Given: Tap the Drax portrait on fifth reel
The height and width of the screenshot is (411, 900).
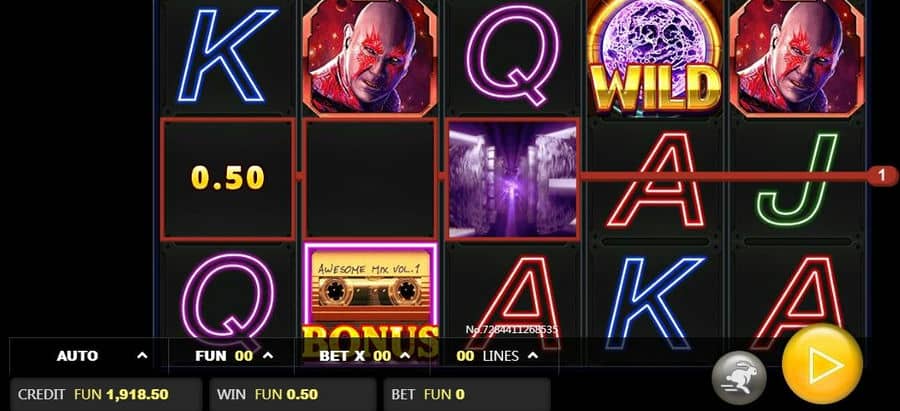Looking at the screenshot, I should [797, 56].
